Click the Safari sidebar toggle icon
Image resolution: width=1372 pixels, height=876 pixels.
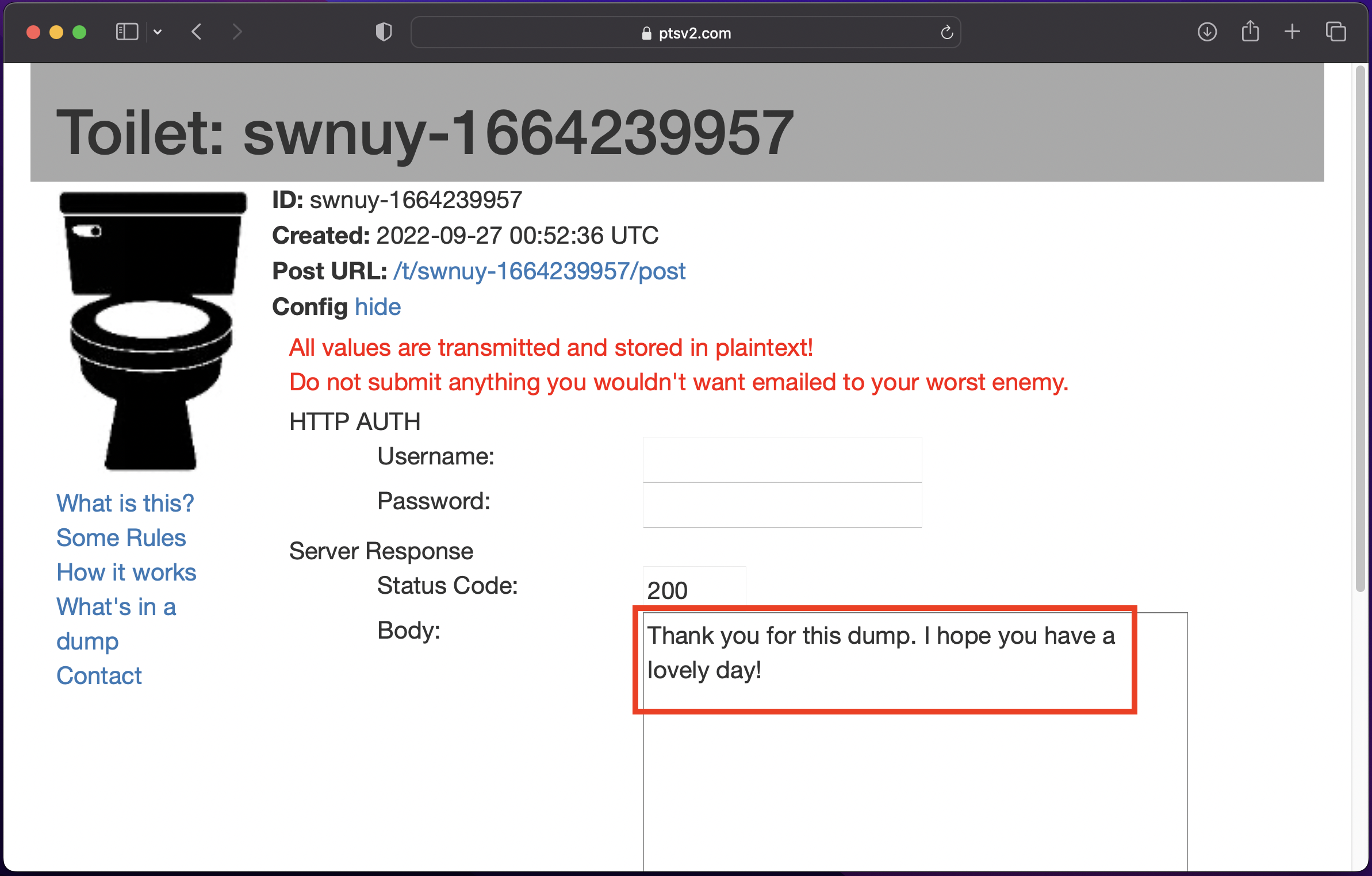127,32
